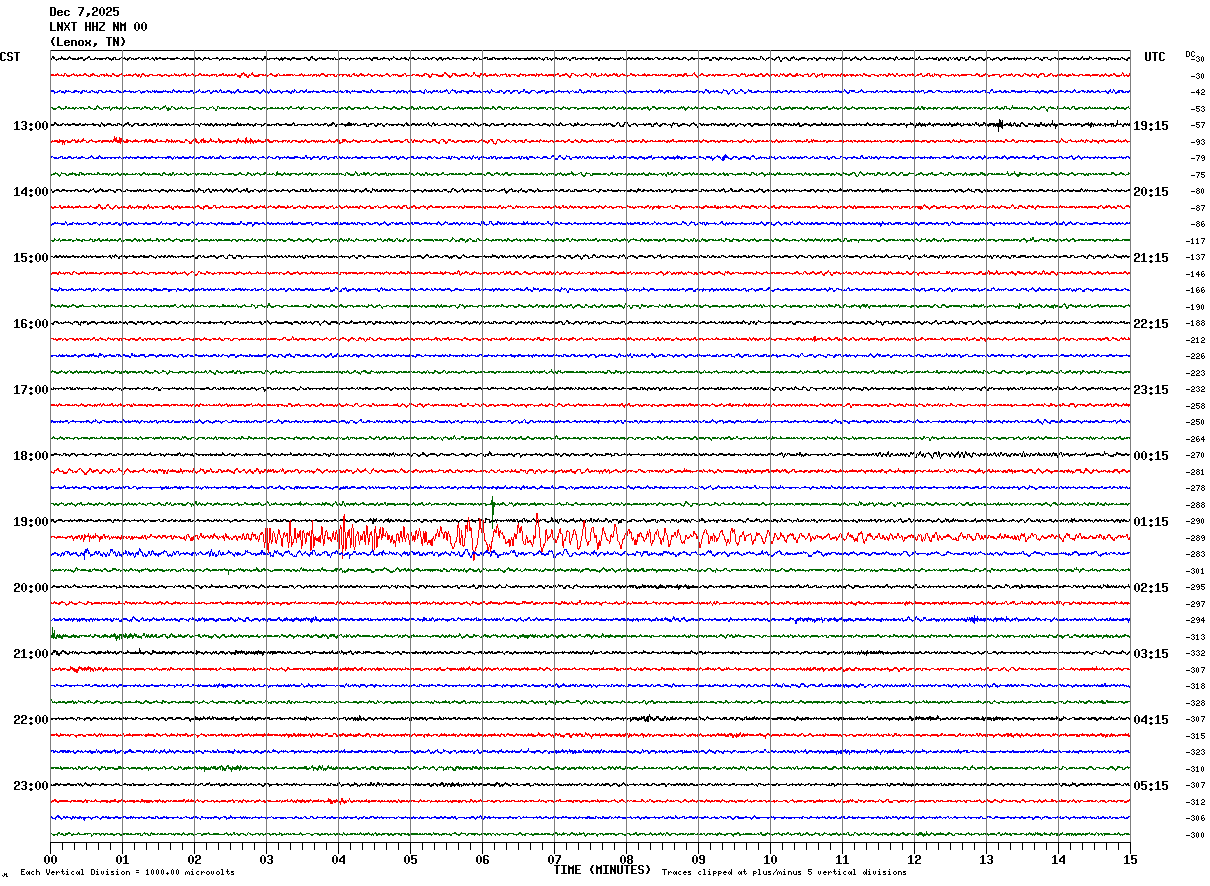Click the DC offset value "-290"
Viewport: 1210px width, 886px height.
1195,522
